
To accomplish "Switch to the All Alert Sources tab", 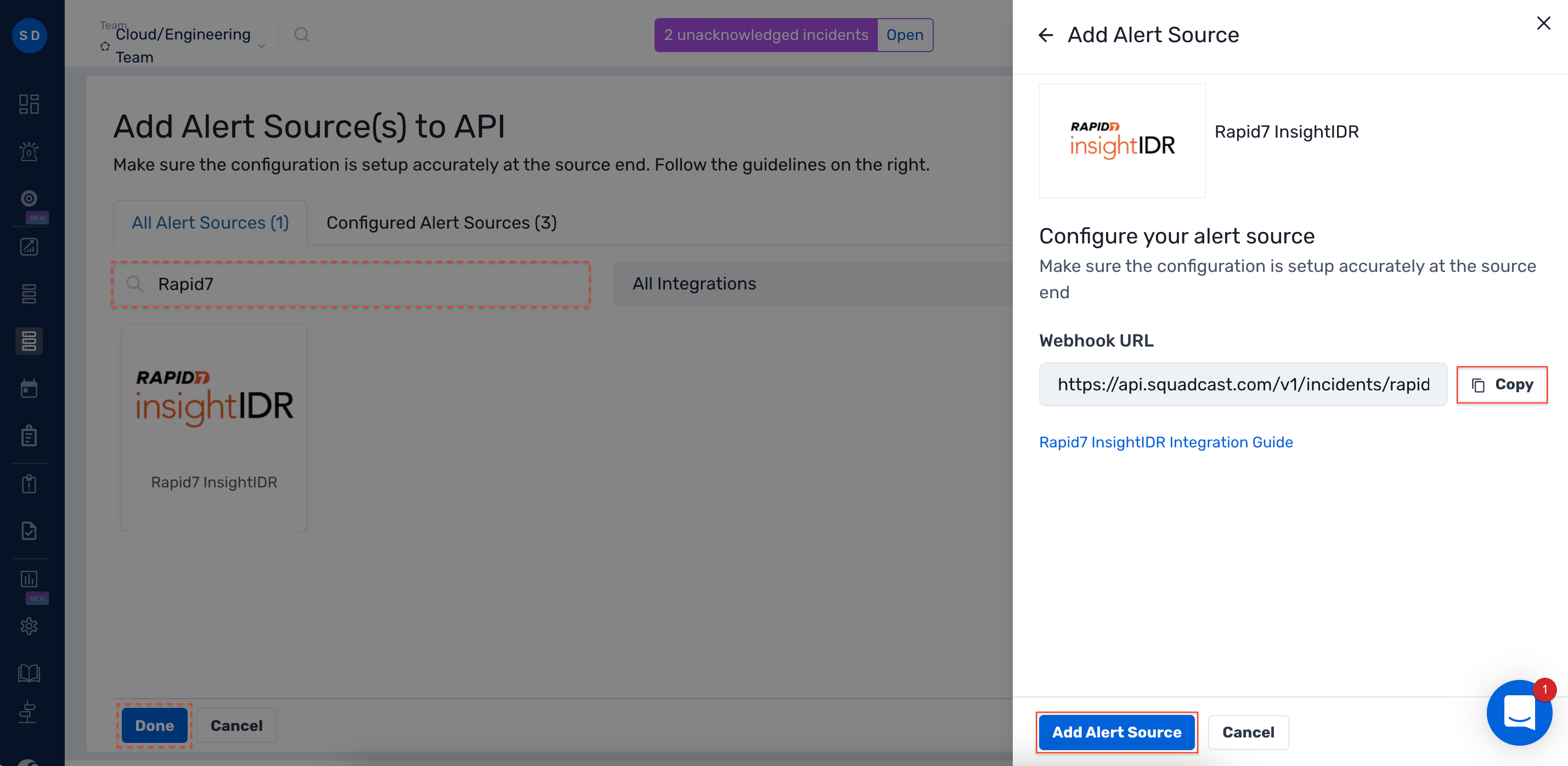I will click(210, 222).
